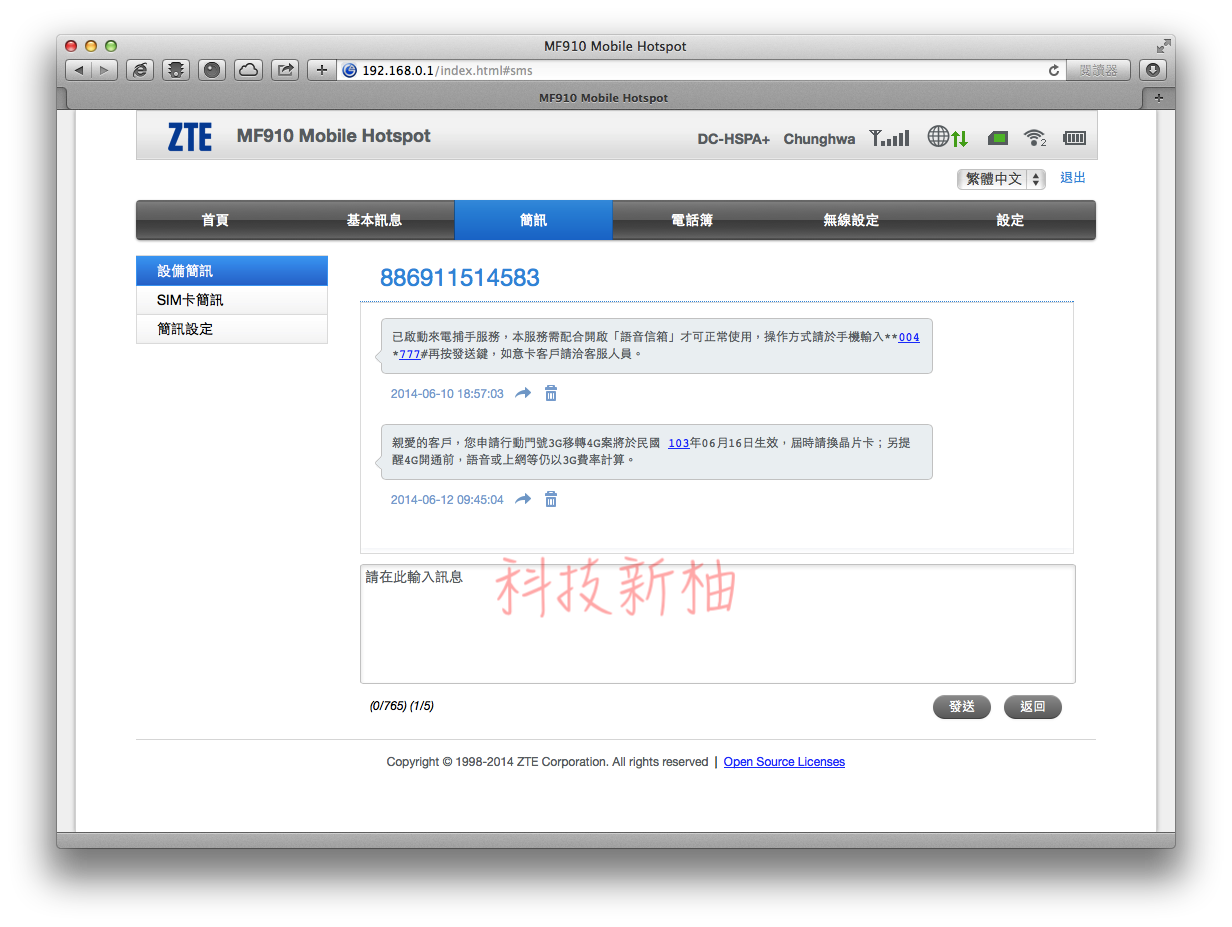Click the green SIM card status icon
Viewport: 1232px width, 927px height.
tap(997, 138)
